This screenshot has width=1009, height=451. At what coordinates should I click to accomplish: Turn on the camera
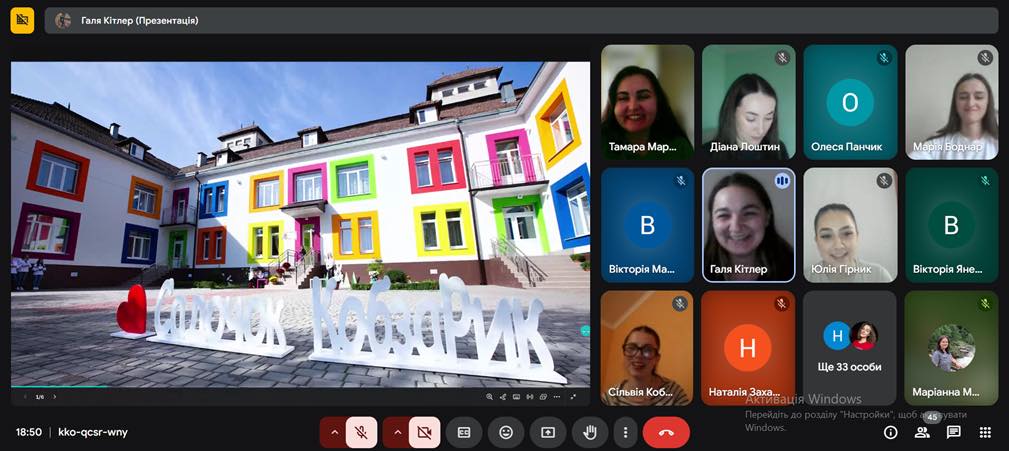tap(424, 432)
